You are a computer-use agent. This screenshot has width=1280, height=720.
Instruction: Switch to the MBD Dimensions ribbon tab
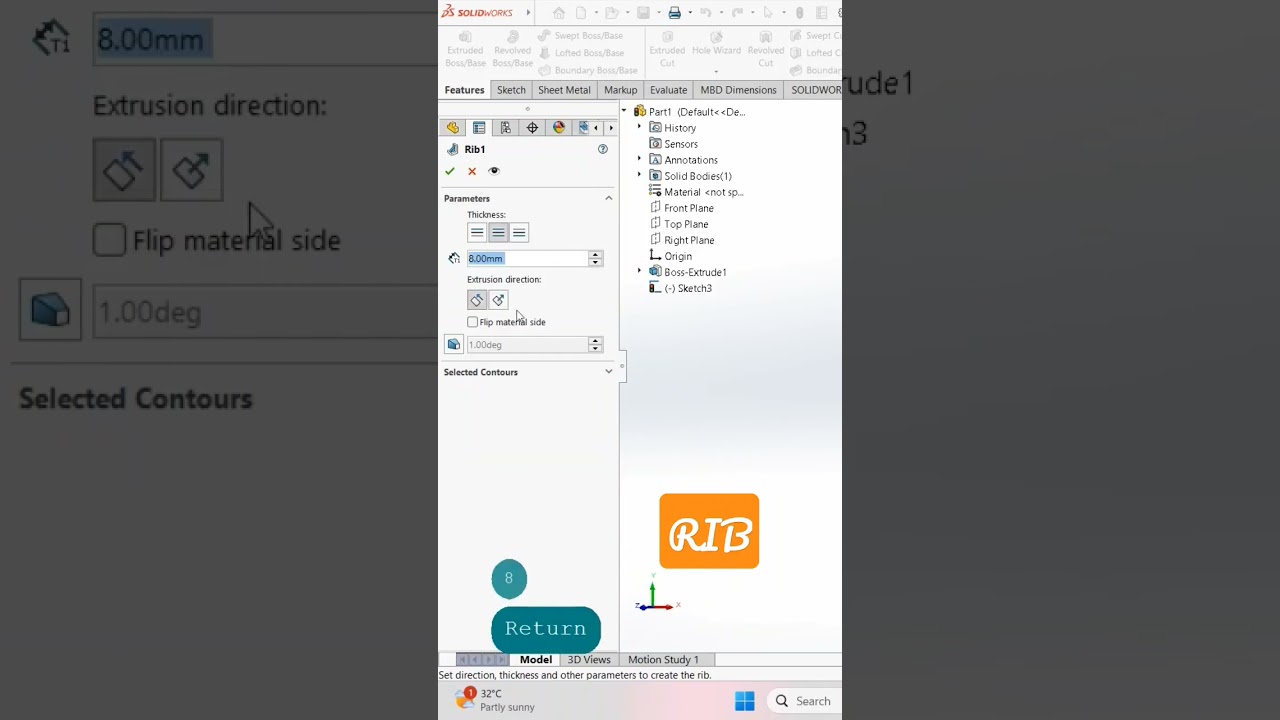[x=738, y=90]
